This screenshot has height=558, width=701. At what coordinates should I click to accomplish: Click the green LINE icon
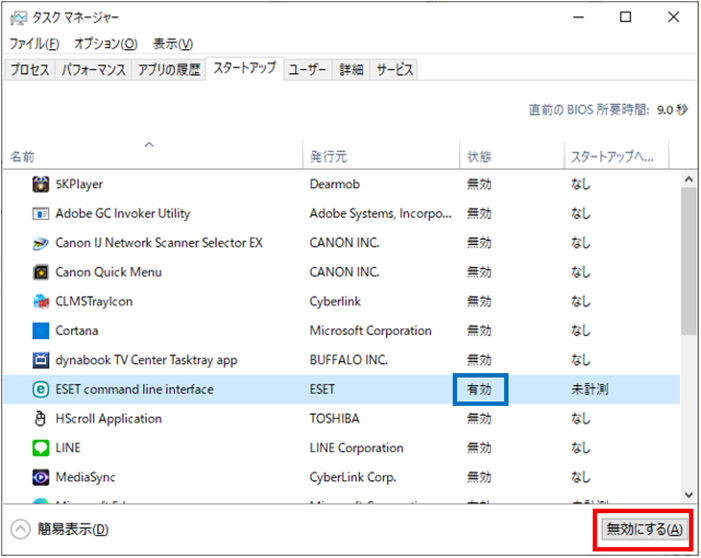(41, 448)
